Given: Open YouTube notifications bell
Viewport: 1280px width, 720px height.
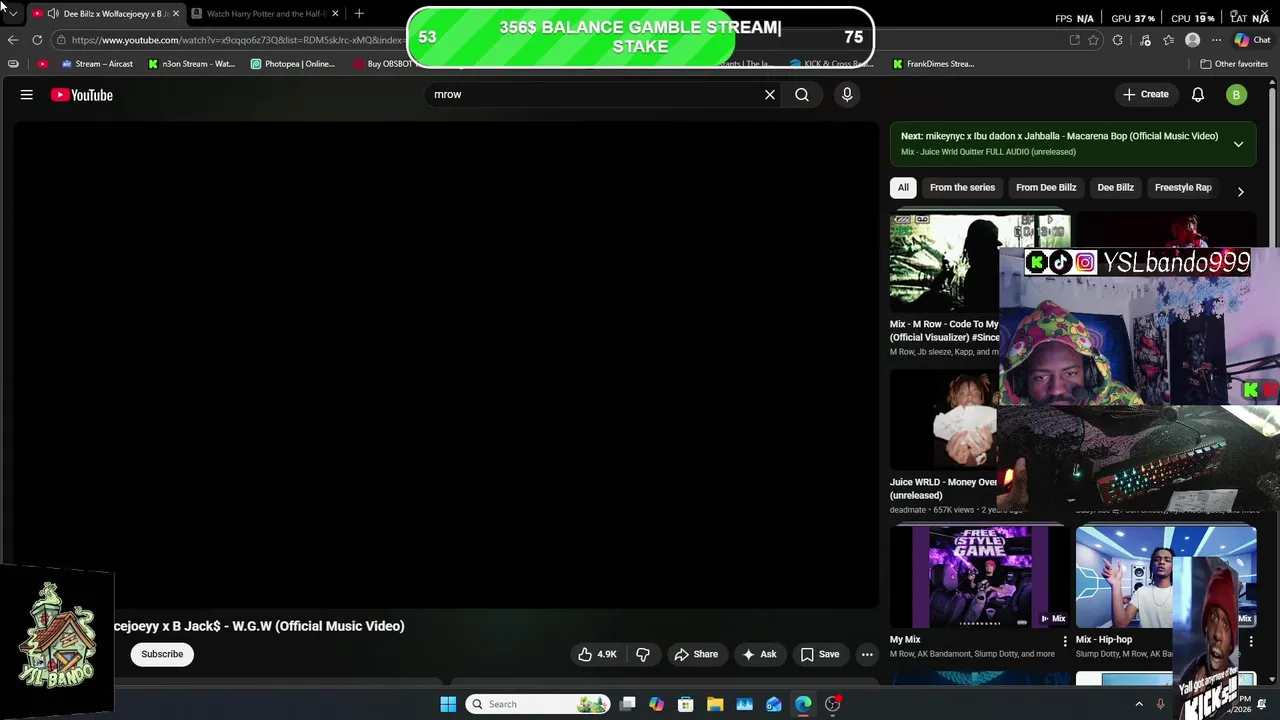Looking at the screenshot, I should click(x=1198, y=95).
